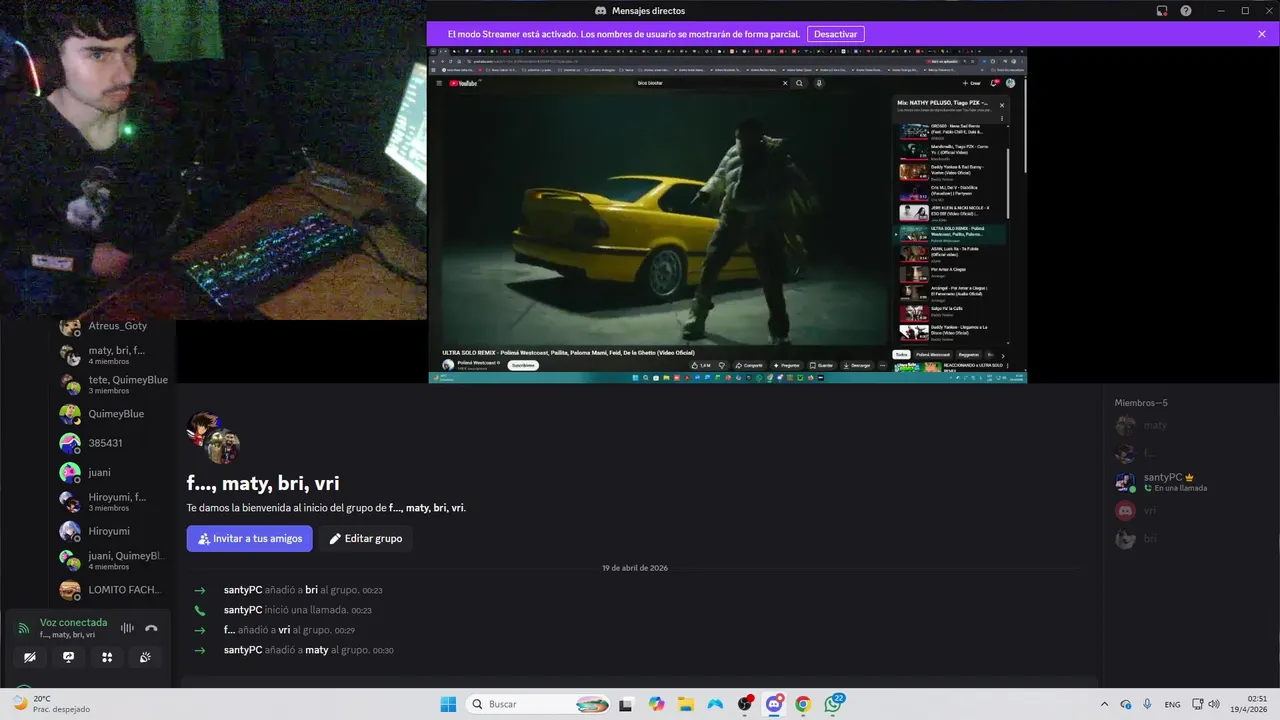The height and width of the screenshot is (720, 1280).
Task: Open the activities launcher icon
Action: 107,657
